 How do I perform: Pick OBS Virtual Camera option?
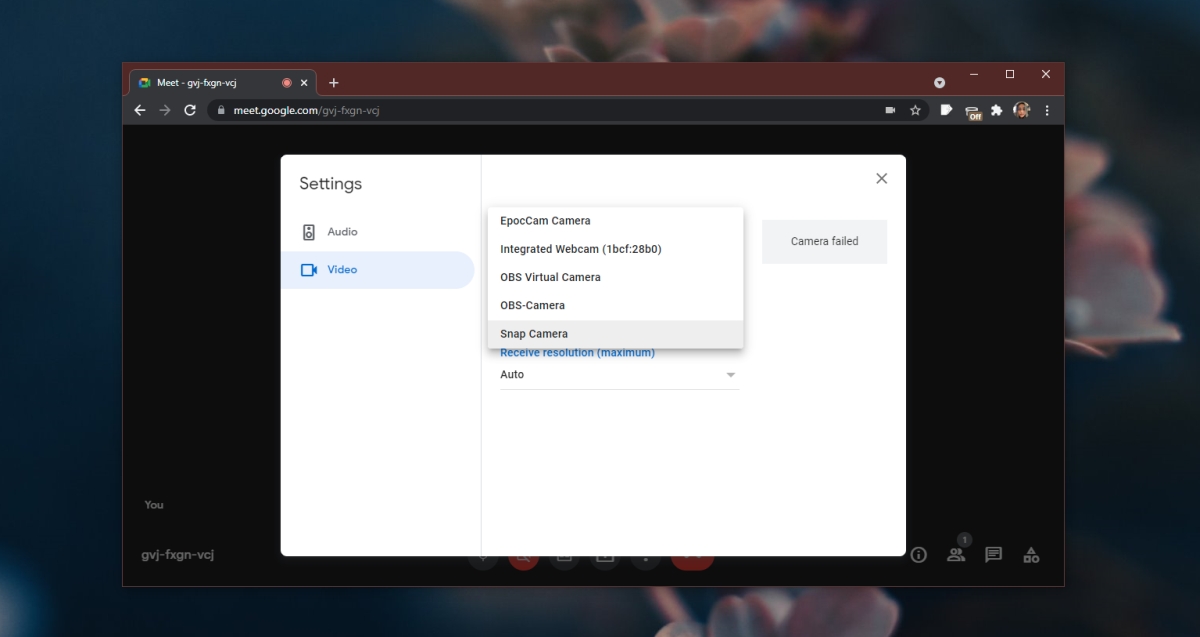tap(615, 277)
